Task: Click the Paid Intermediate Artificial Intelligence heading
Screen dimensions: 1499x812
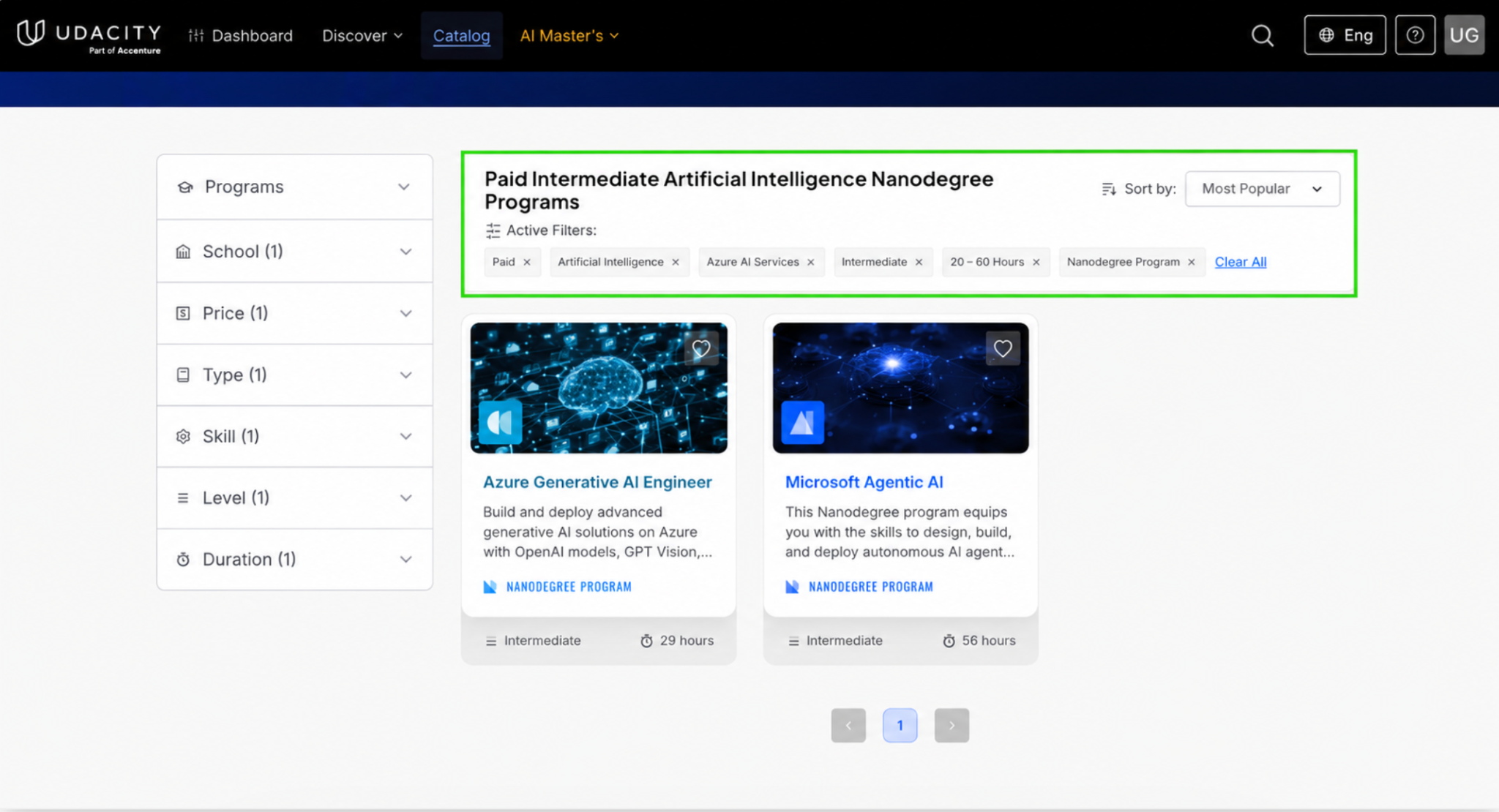Action: (739, 190)
